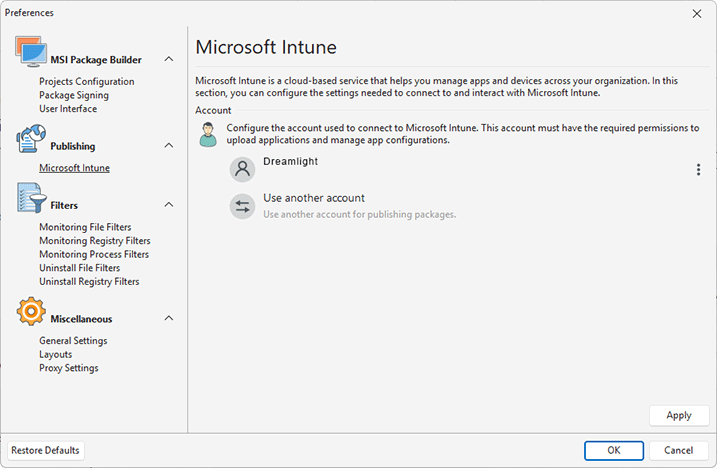Open Projects Configuration settings
The width and height of the screenshot is (717, 468).
tap(86, 82)
